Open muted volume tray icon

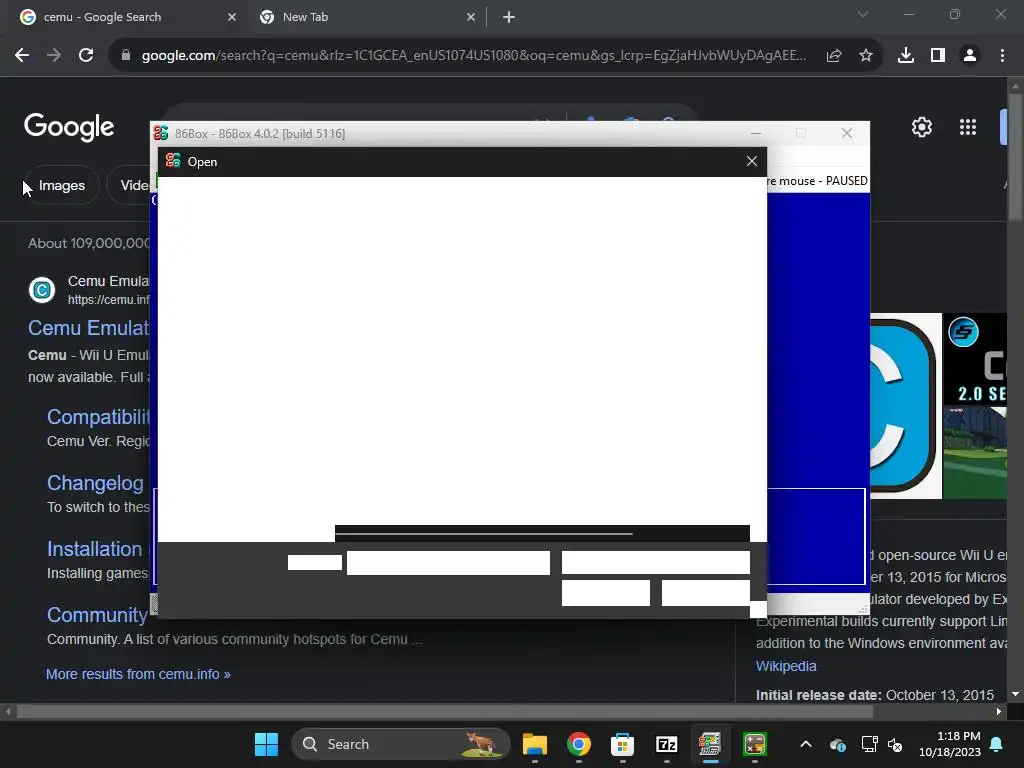(x=895, y=744)
